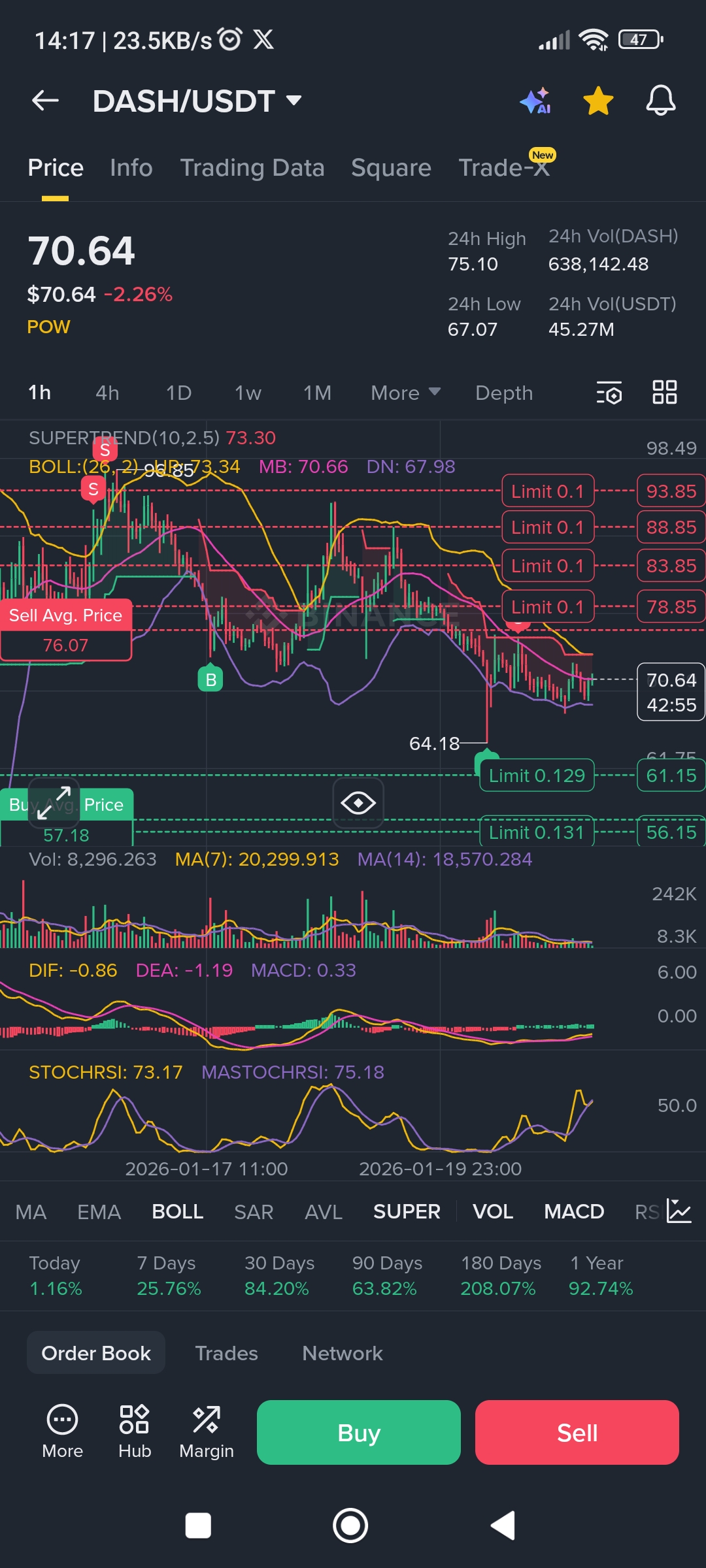Tap the Limit 0.1 order at 78.85
This screenshot has height=1568, width=706.
(548, 606)
